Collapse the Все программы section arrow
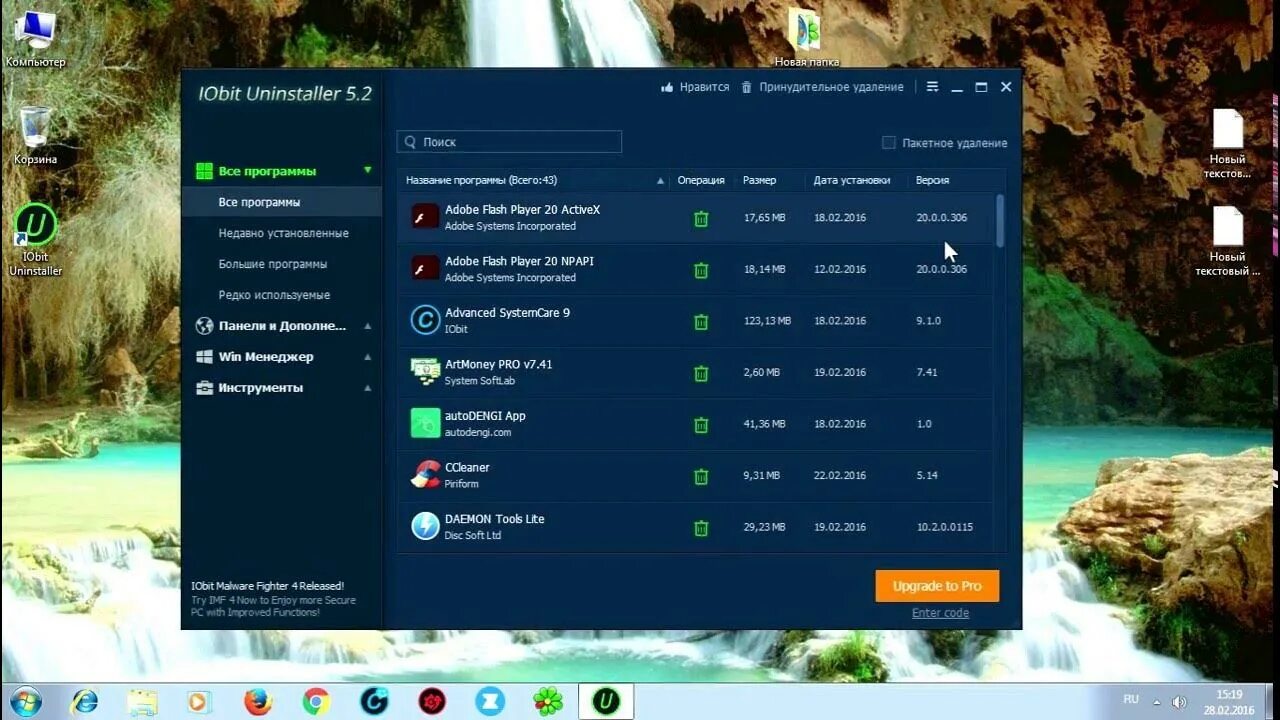Viewport: 1280px width, 720px height. pos(368,171)
